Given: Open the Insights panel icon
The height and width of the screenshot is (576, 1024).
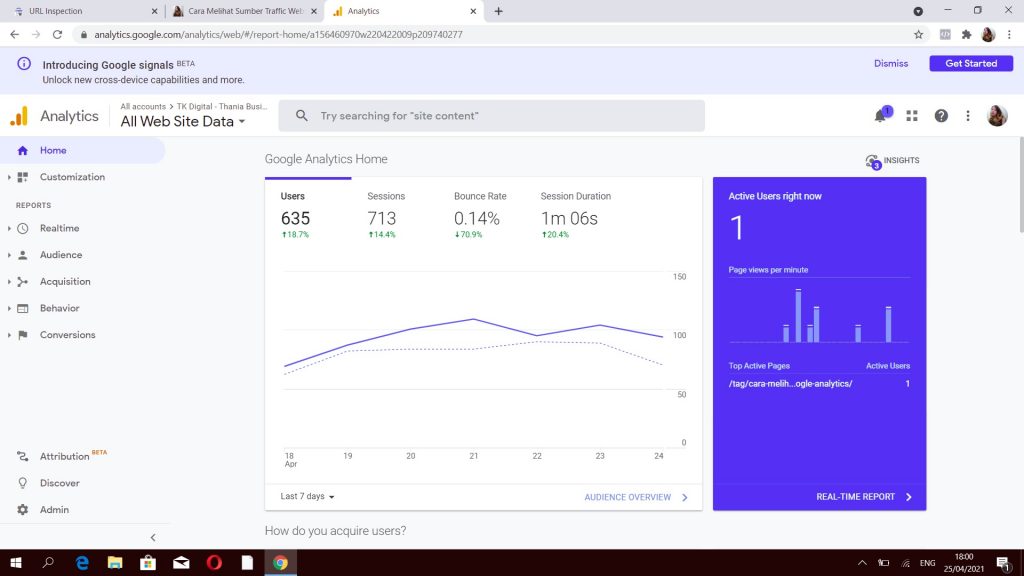Looking at the screenshot, I should pos(872,161).
